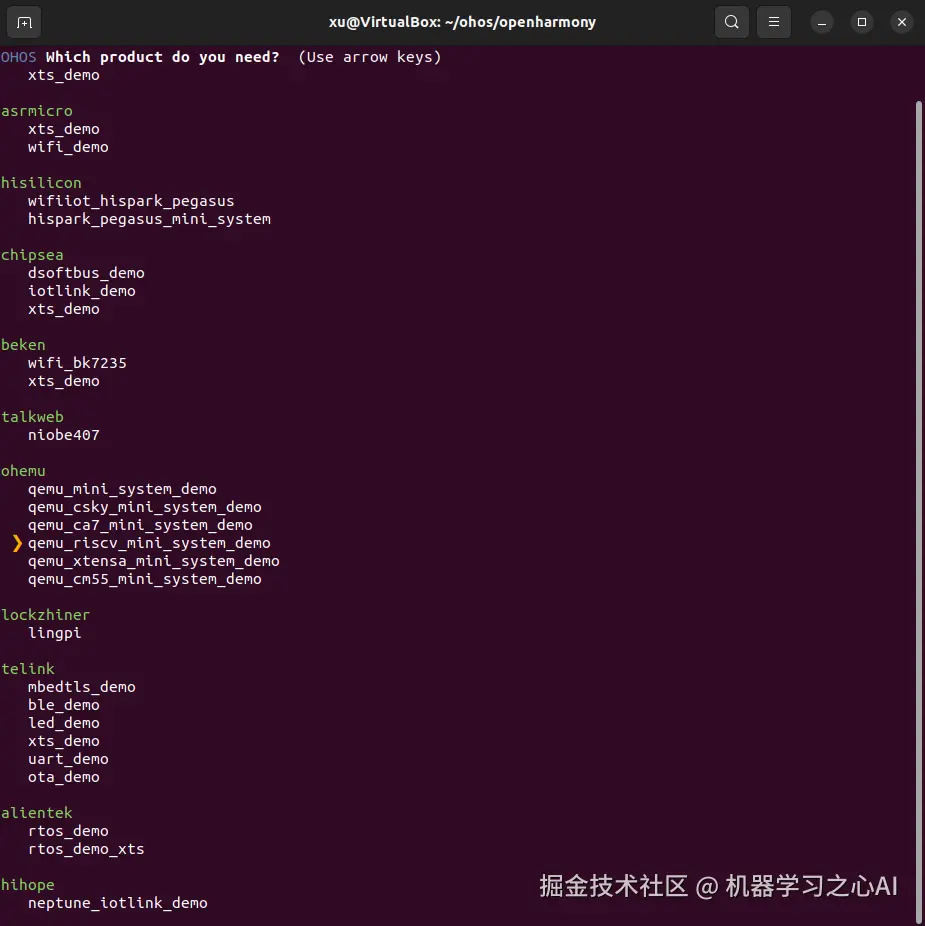Select ota_demo under telink
Viewport: 925px width, 926px height.
pyautogui.click(x=63, y=777)
